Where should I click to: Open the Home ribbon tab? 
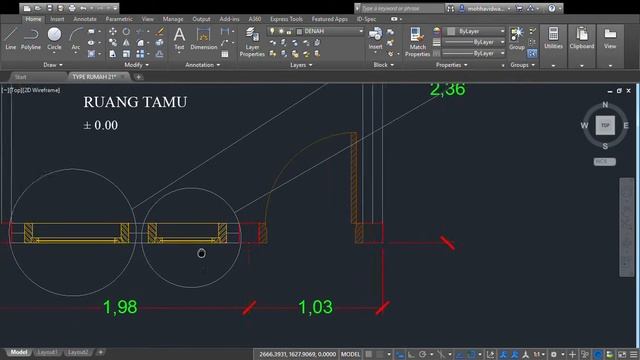33,19
